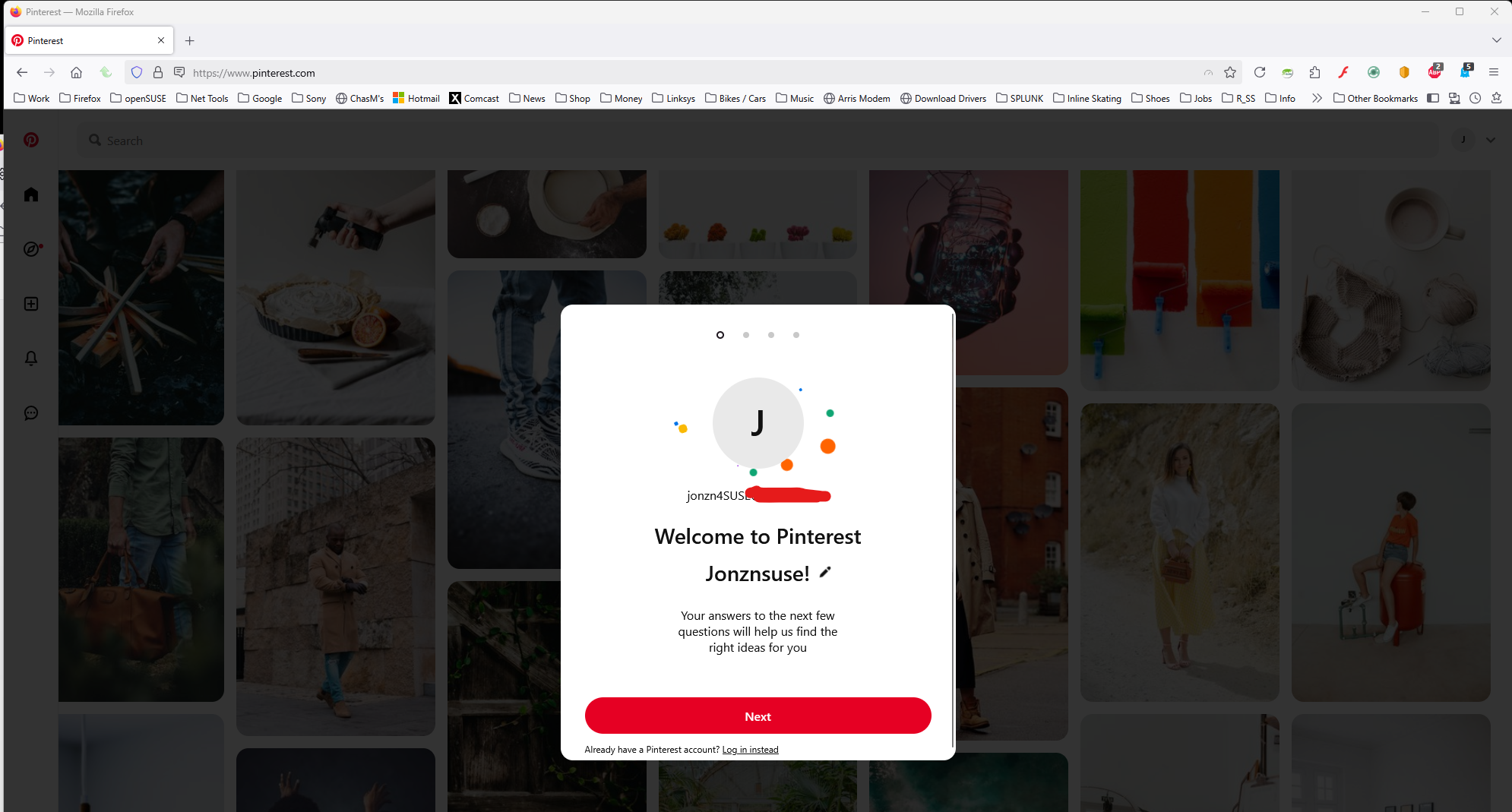Screen dimensions: 1512x812
Task: Open the lemon tart pin image
Action: 336,298
